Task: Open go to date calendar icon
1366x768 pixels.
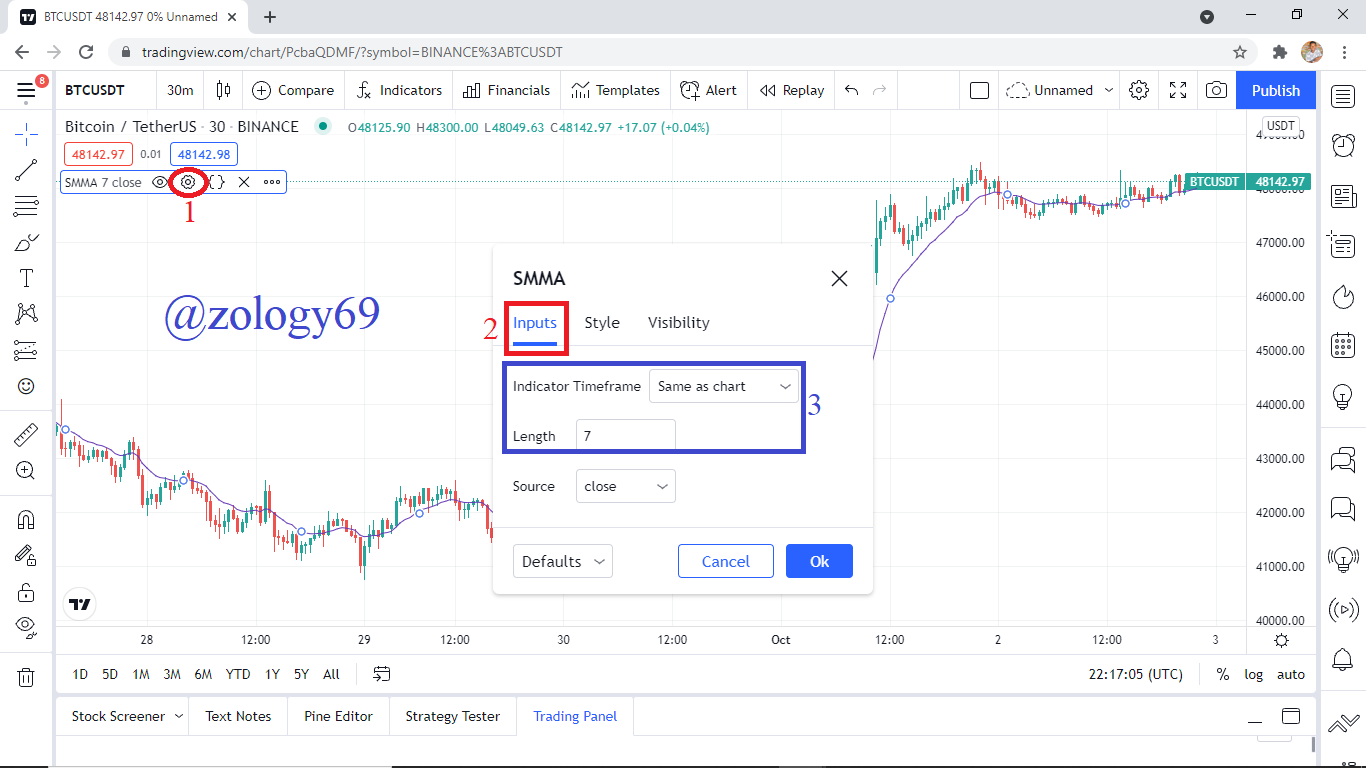Action: point(382,674)
